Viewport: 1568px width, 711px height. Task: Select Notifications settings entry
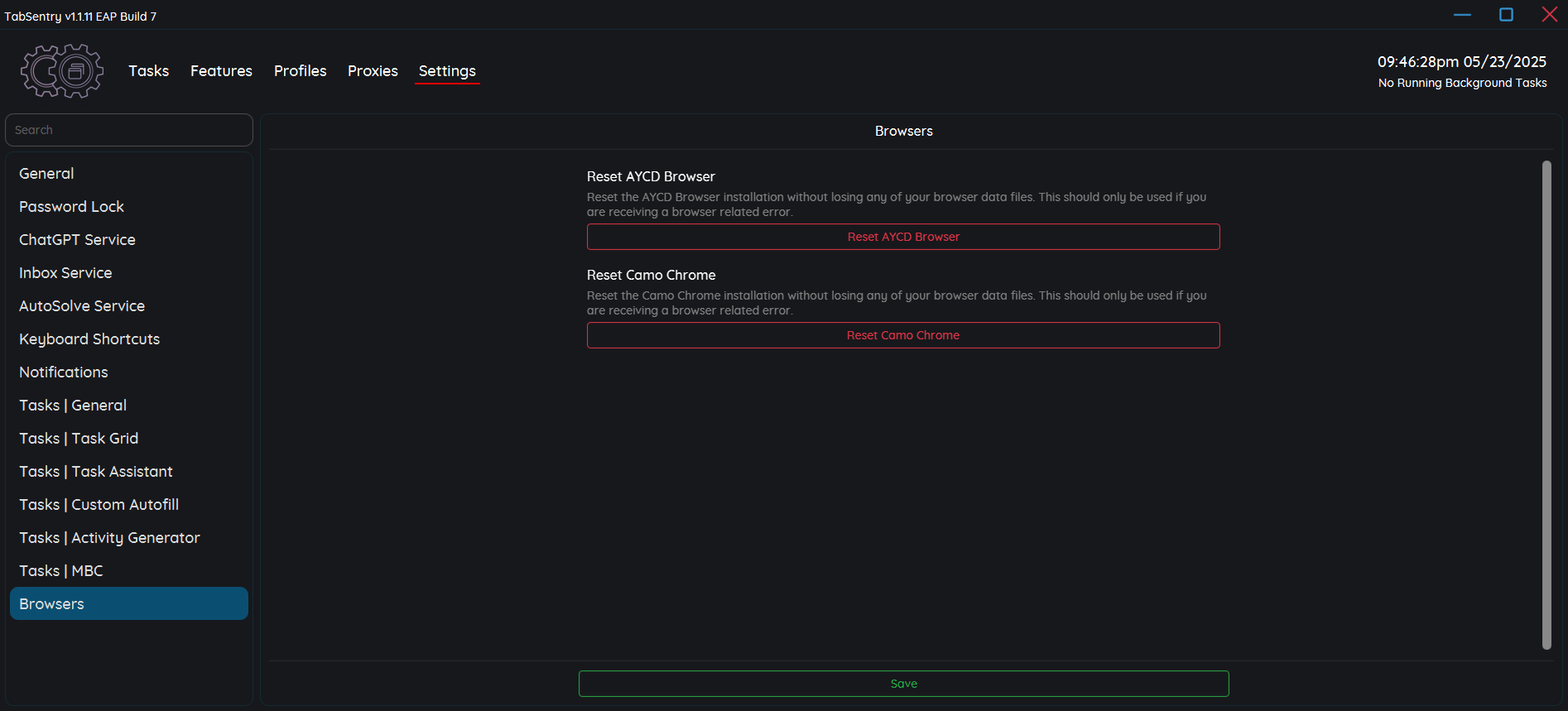129,372
